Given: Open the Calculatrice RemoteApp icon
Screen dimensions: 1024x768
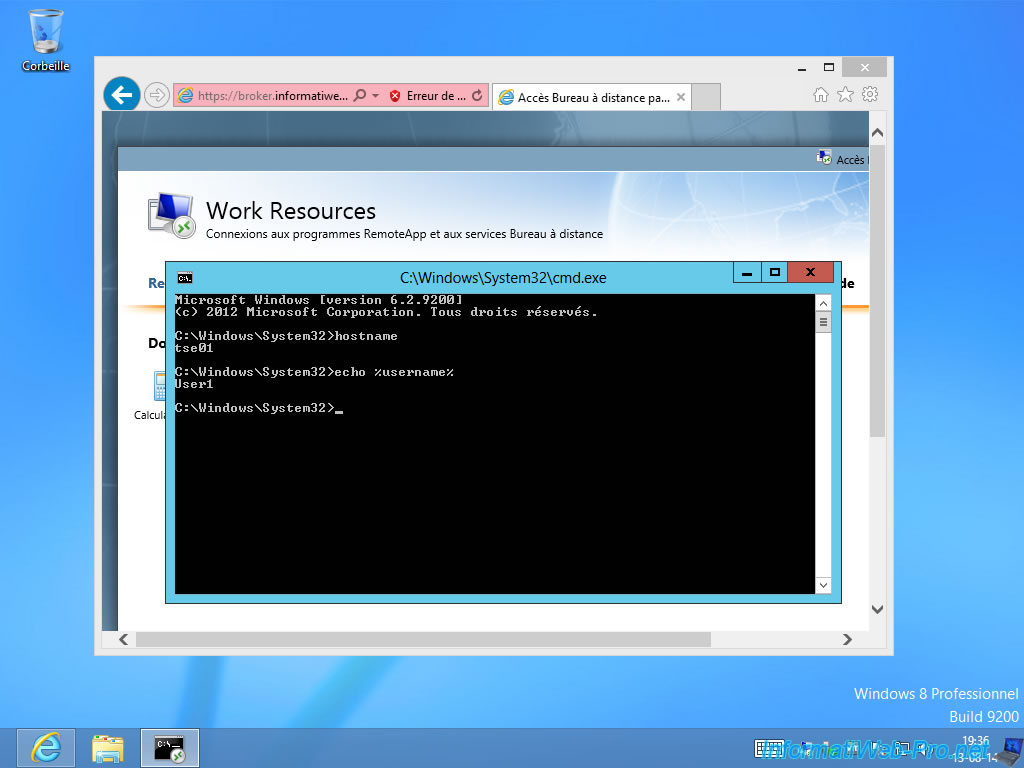Looking at the screenshot, I should point(158,388).
